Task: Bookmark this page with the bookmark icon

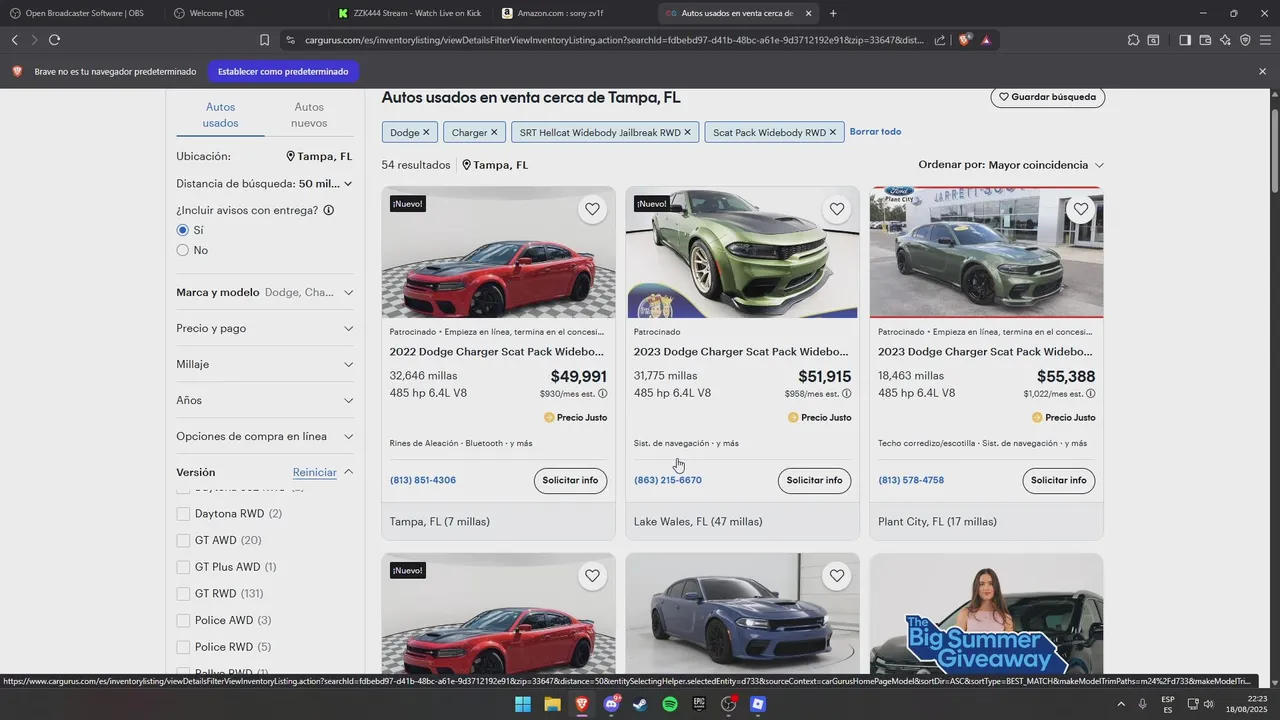Action: (264, 40)
